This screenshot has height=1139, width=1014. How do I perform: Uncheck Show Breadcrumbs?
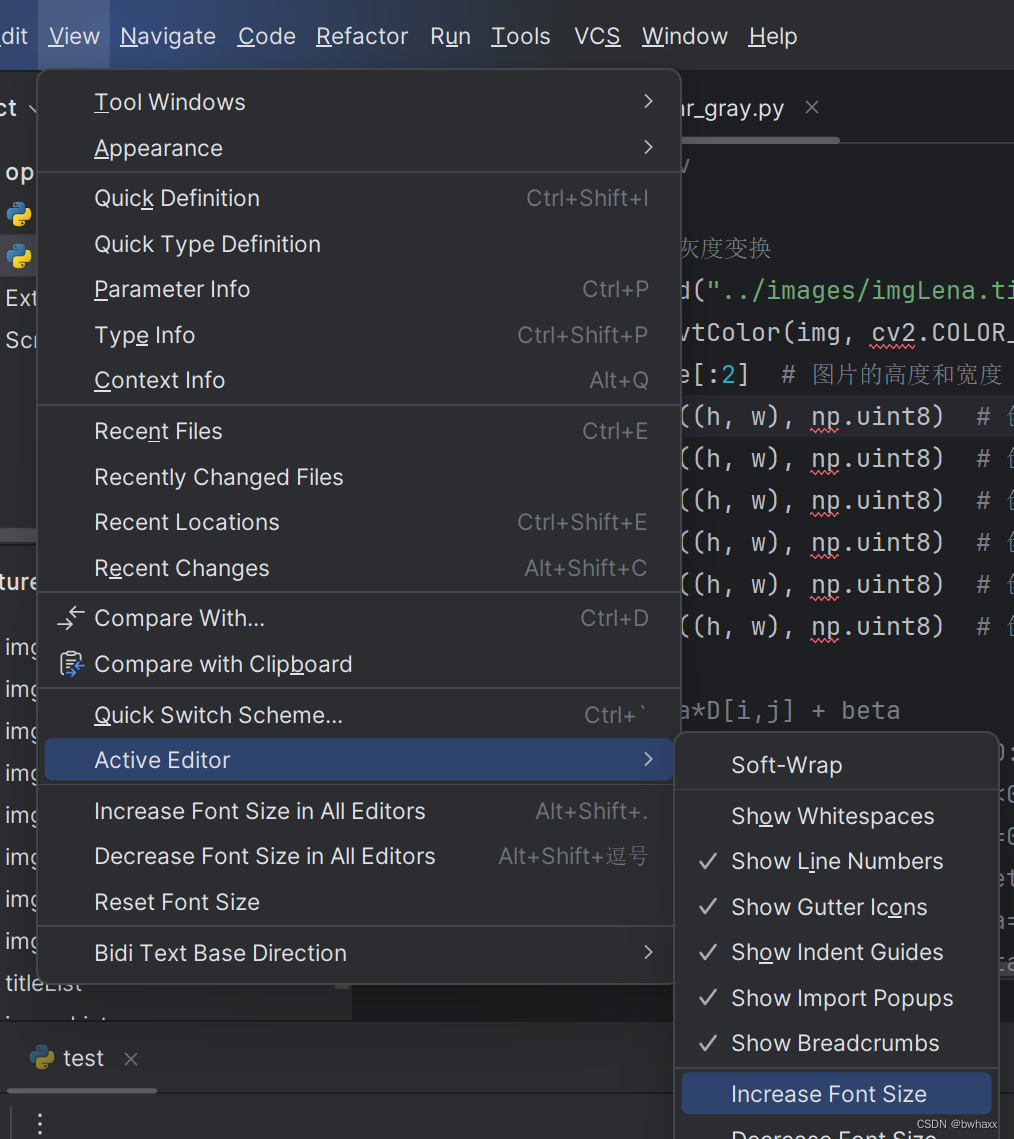(834, 1043)
